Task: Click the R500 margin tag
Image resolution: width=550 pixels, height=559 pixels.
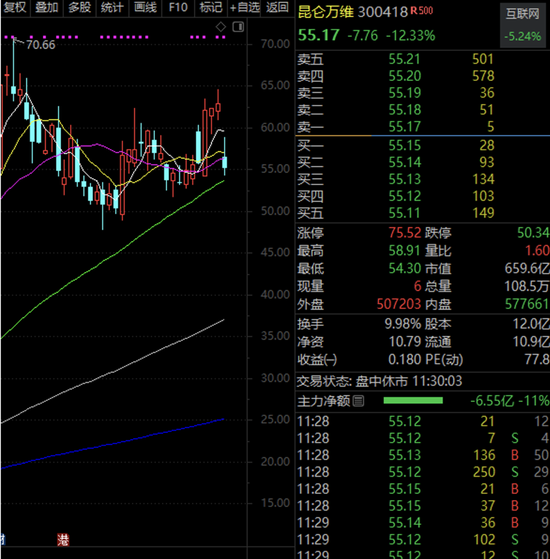Action: [x=422, y=11]
